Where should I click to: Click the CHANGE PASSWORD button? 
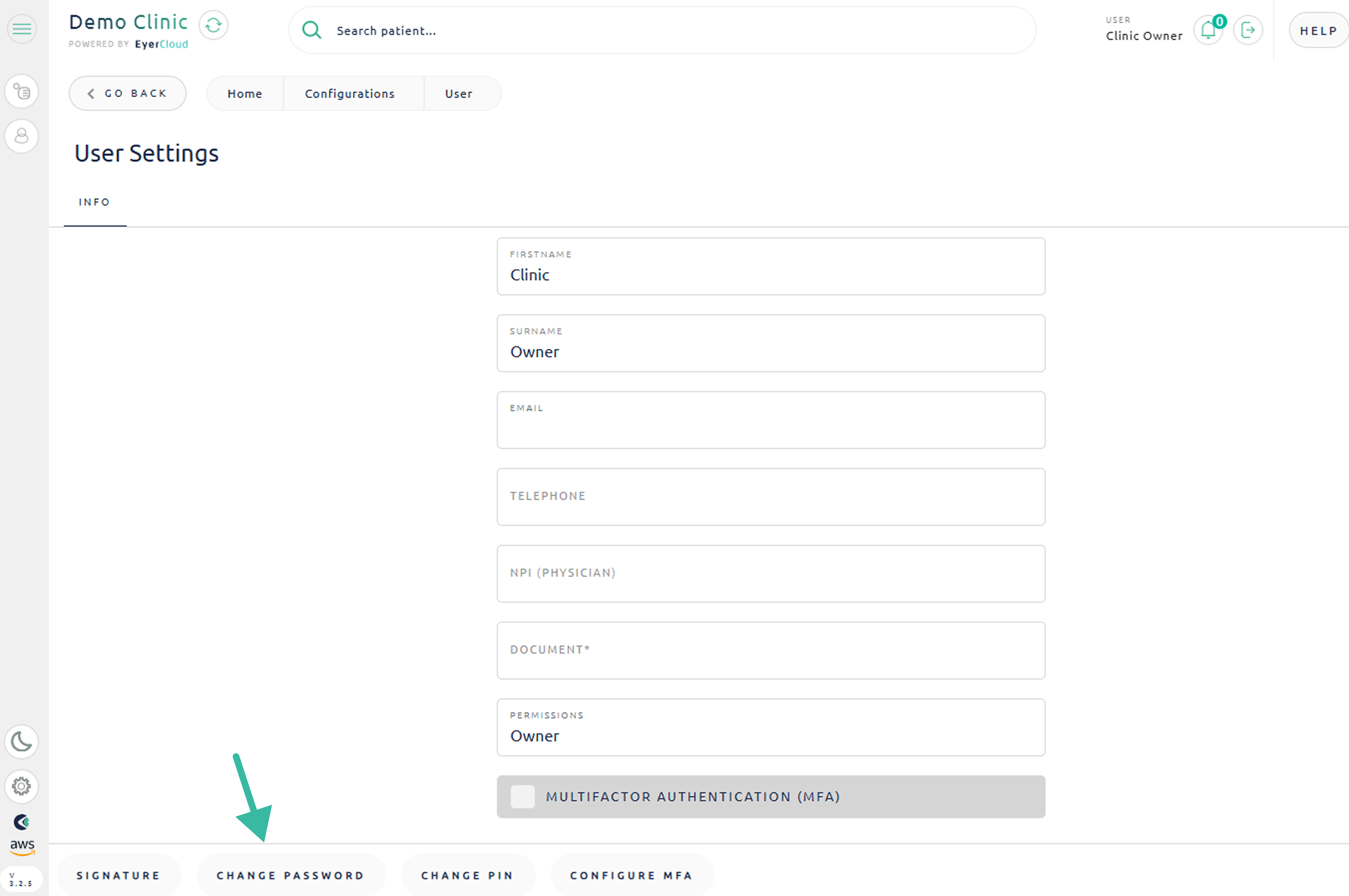pos(290,875)
